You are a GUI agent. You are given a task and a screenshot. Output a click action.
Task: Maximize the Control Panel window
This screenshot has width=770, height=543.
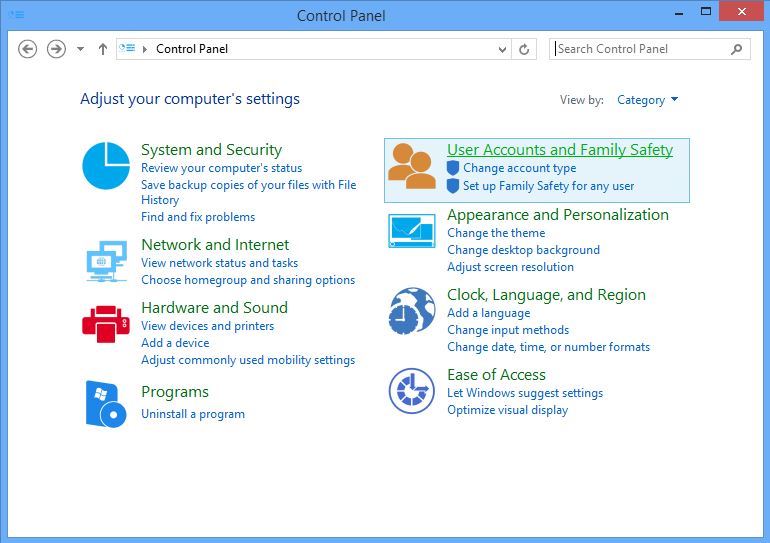(x=706, y=12)
